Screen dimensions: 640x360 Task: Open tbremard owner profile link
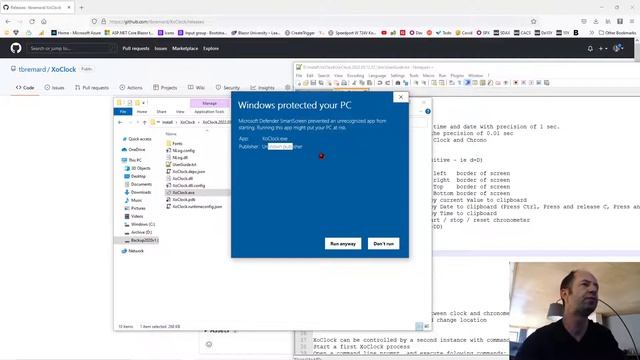click(x=32, y=69)
